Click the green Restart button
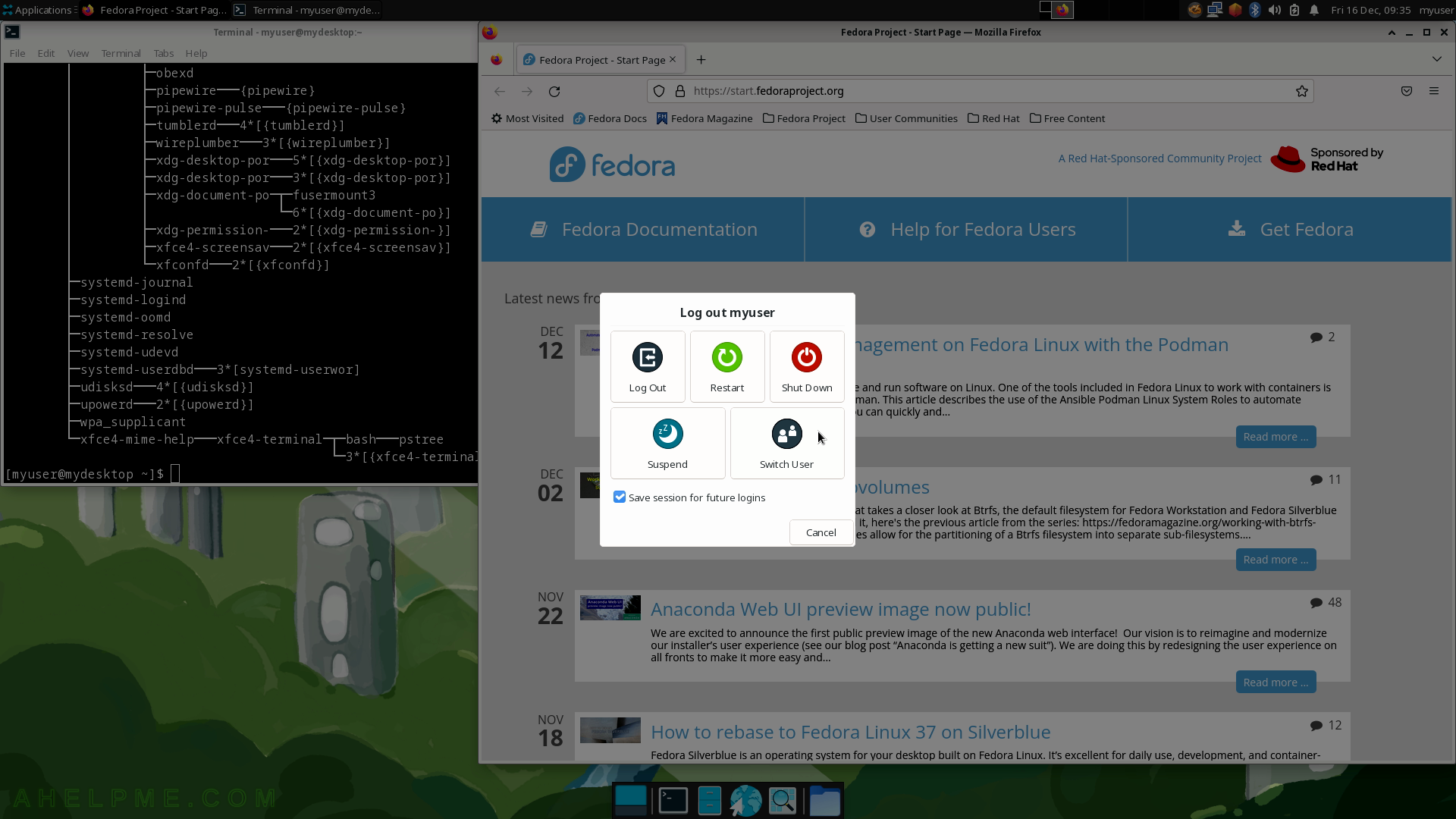 [727, 367]
